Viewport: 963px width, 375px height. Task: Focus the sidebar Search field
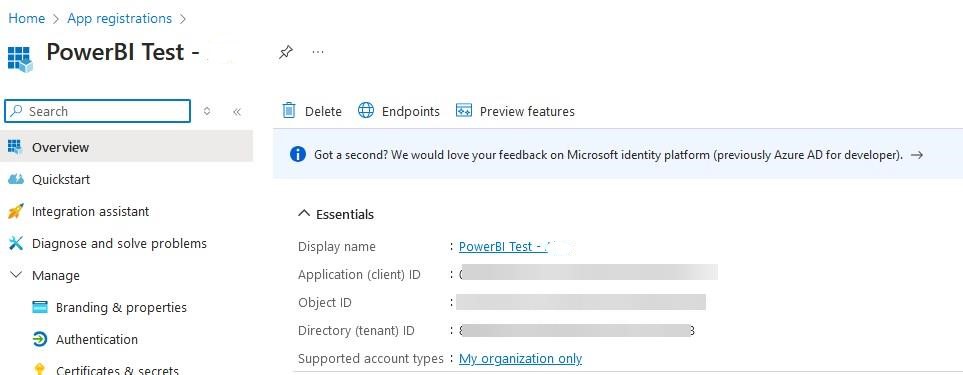click(98, 111)
